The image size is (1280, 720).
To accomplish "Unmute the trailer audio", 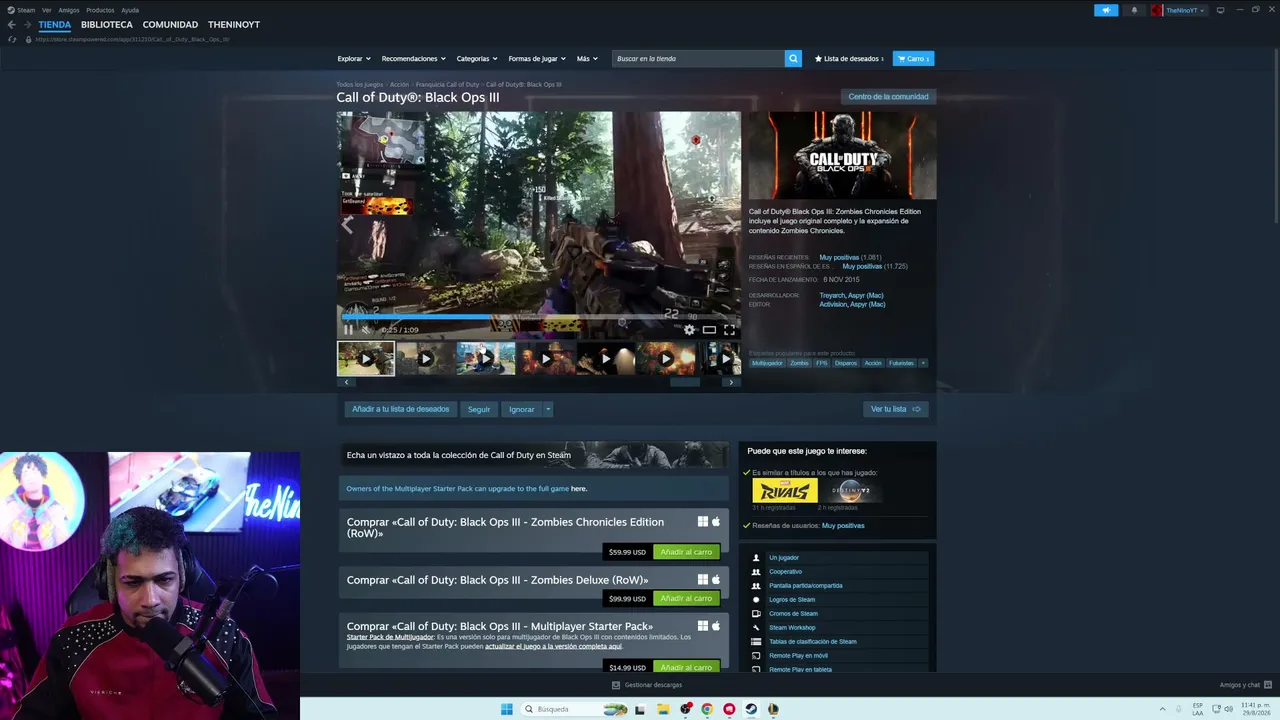I will click(366, 330).
